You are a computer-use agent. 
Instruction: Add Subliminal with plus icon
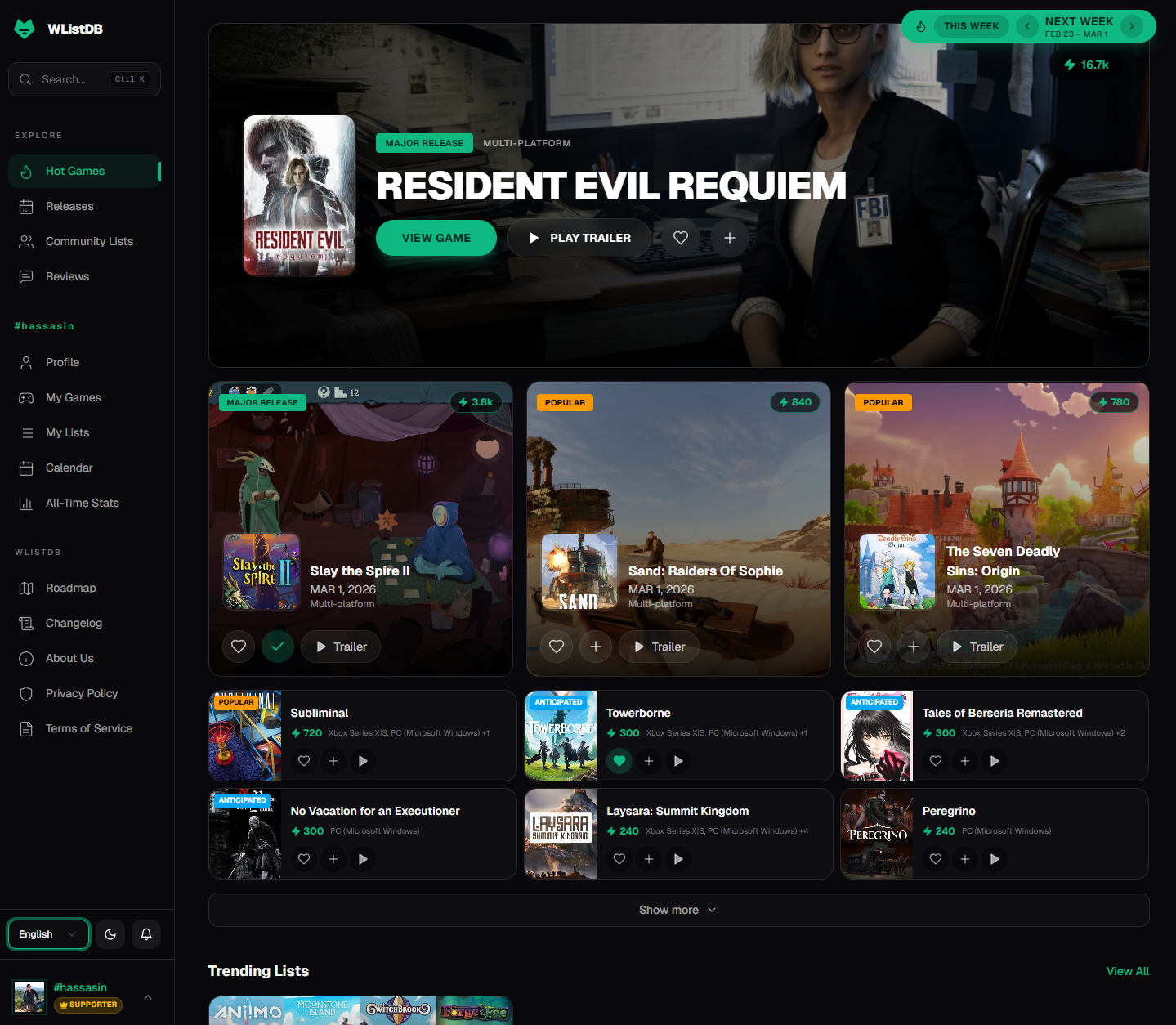click(x=333, y=761)
